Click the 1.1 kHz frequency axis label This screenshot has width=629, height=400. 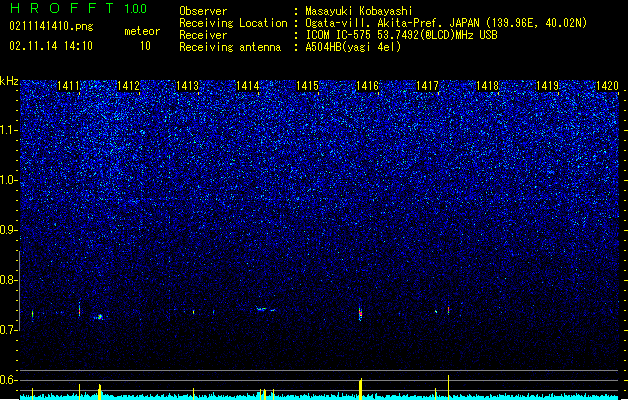[x=8, y=130]
